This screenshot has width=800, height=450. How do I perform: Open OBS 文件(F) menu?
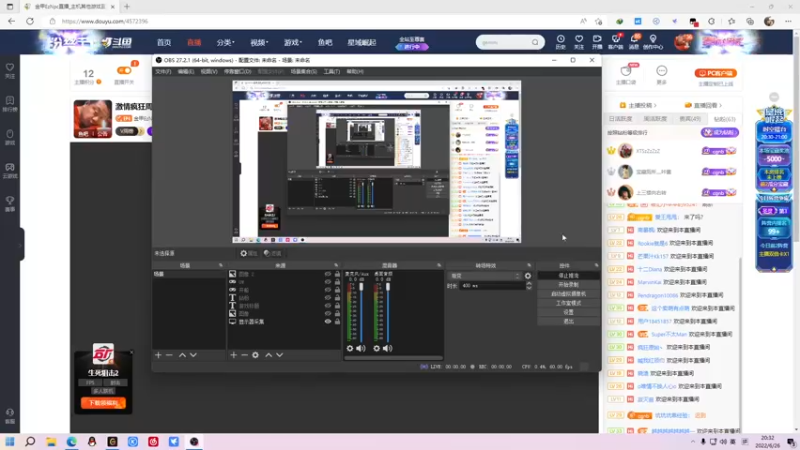[163, 72]
